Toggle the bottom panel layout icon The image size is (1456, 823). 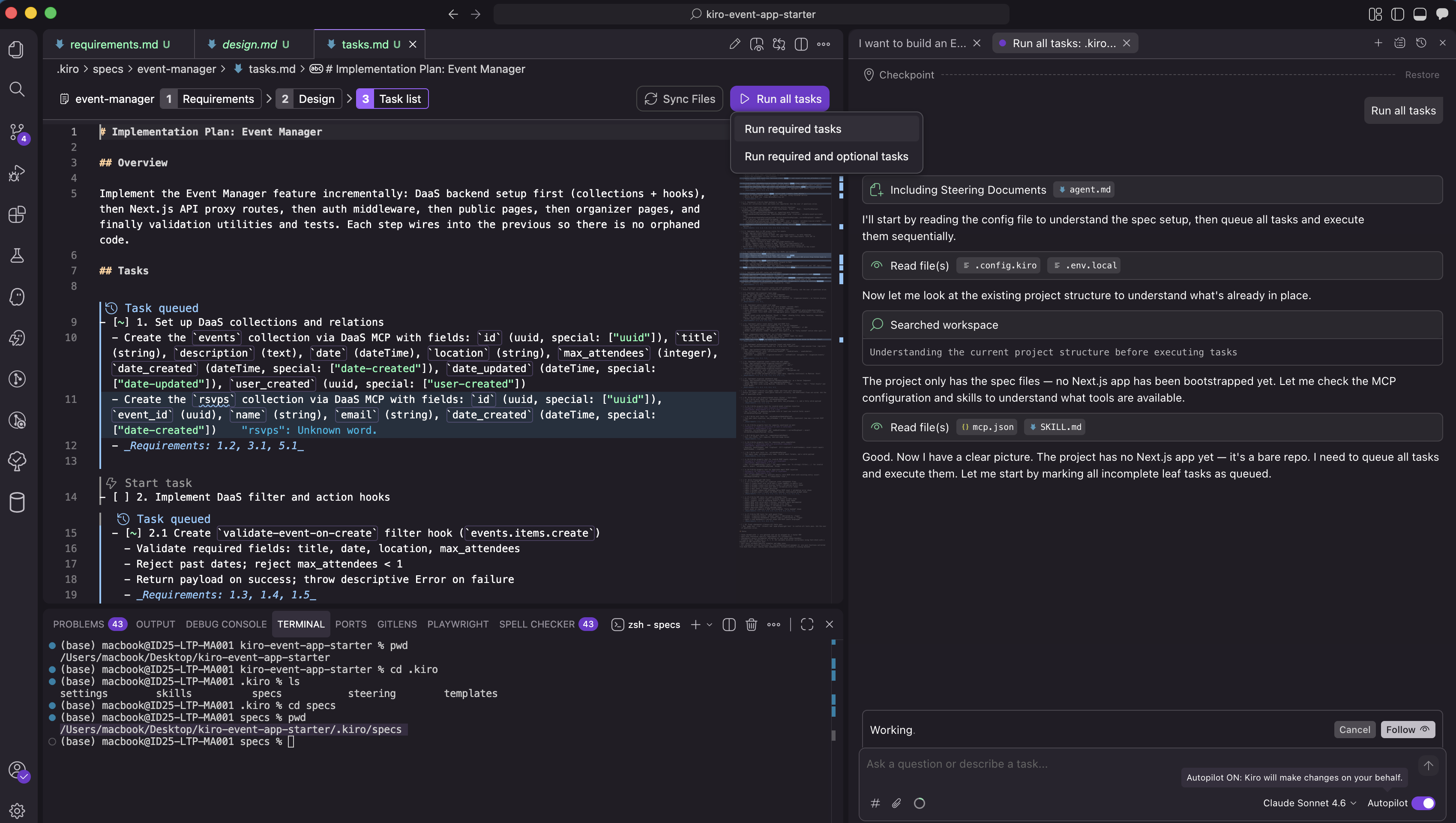[1420, 14]
